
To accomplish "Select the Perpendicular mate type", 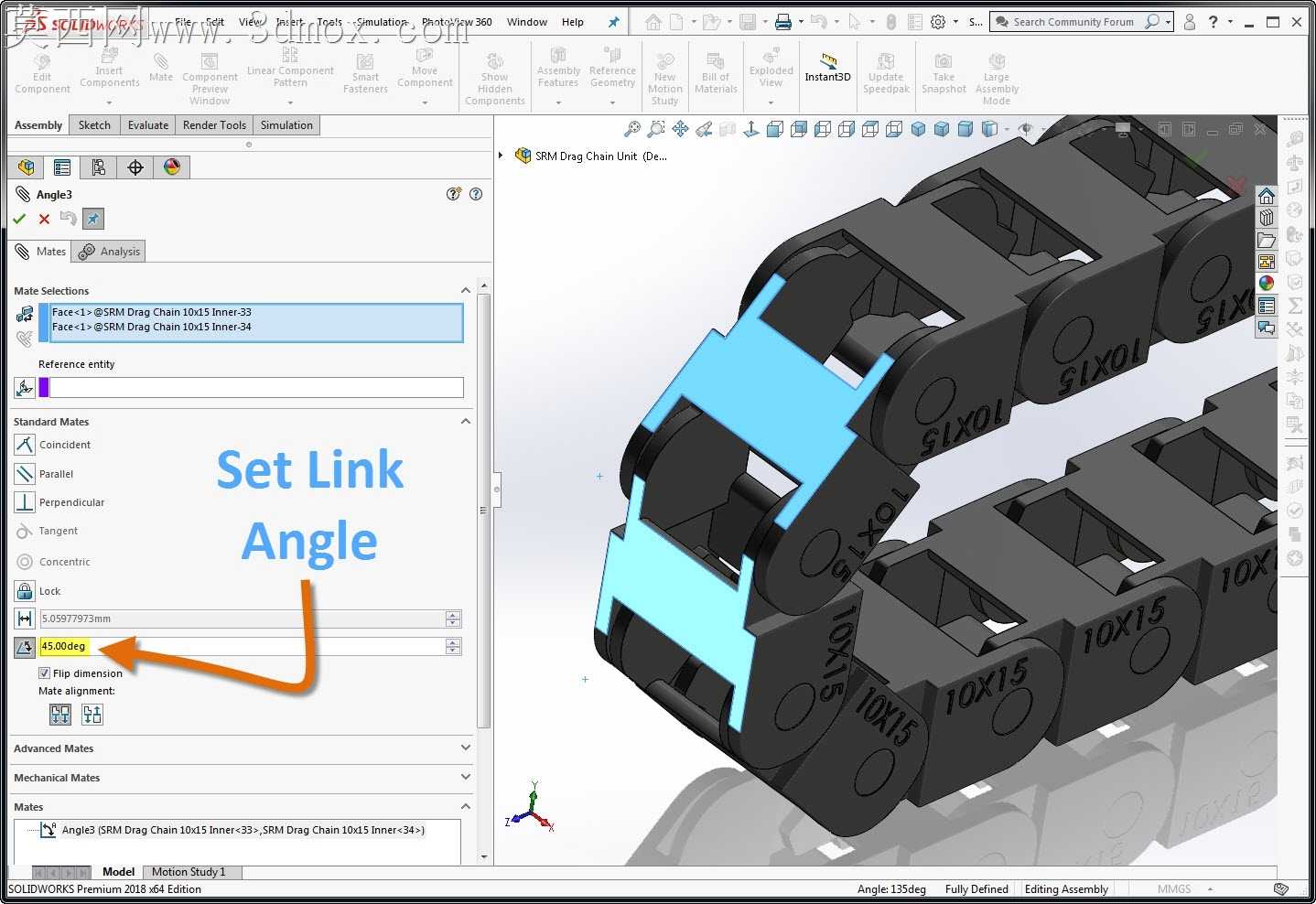I will 25,502.
